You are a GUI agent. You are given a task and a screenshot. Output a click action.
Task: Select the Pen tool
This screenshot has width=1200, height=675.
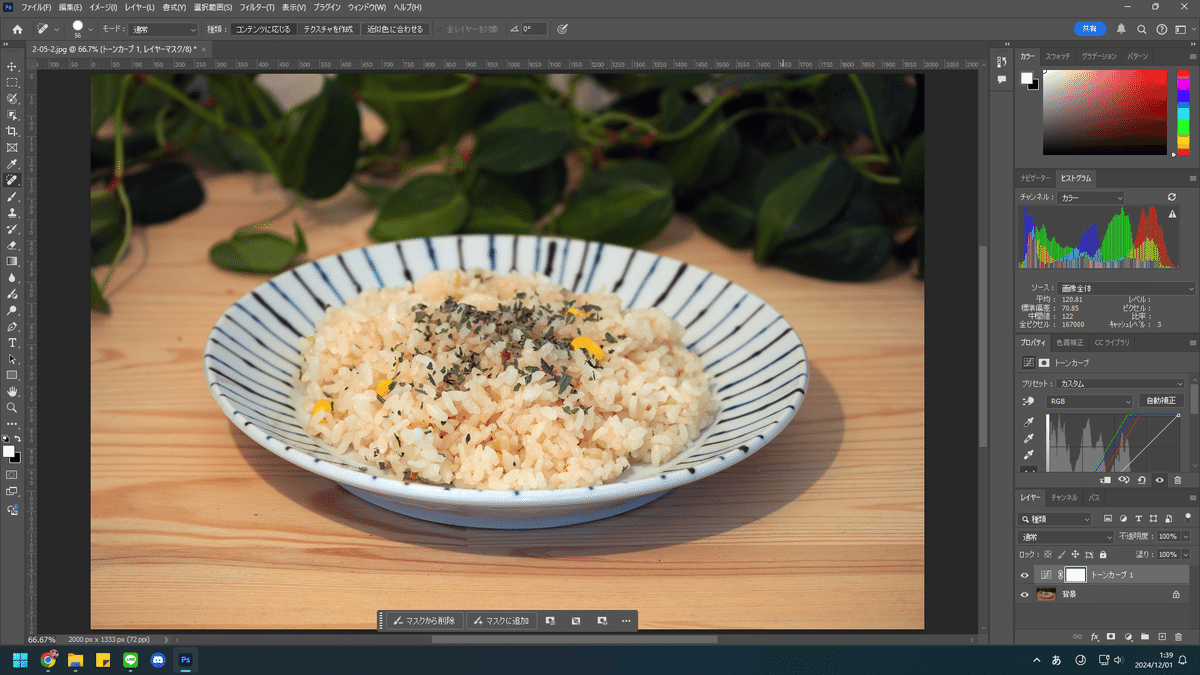click(x=12, y=326)
